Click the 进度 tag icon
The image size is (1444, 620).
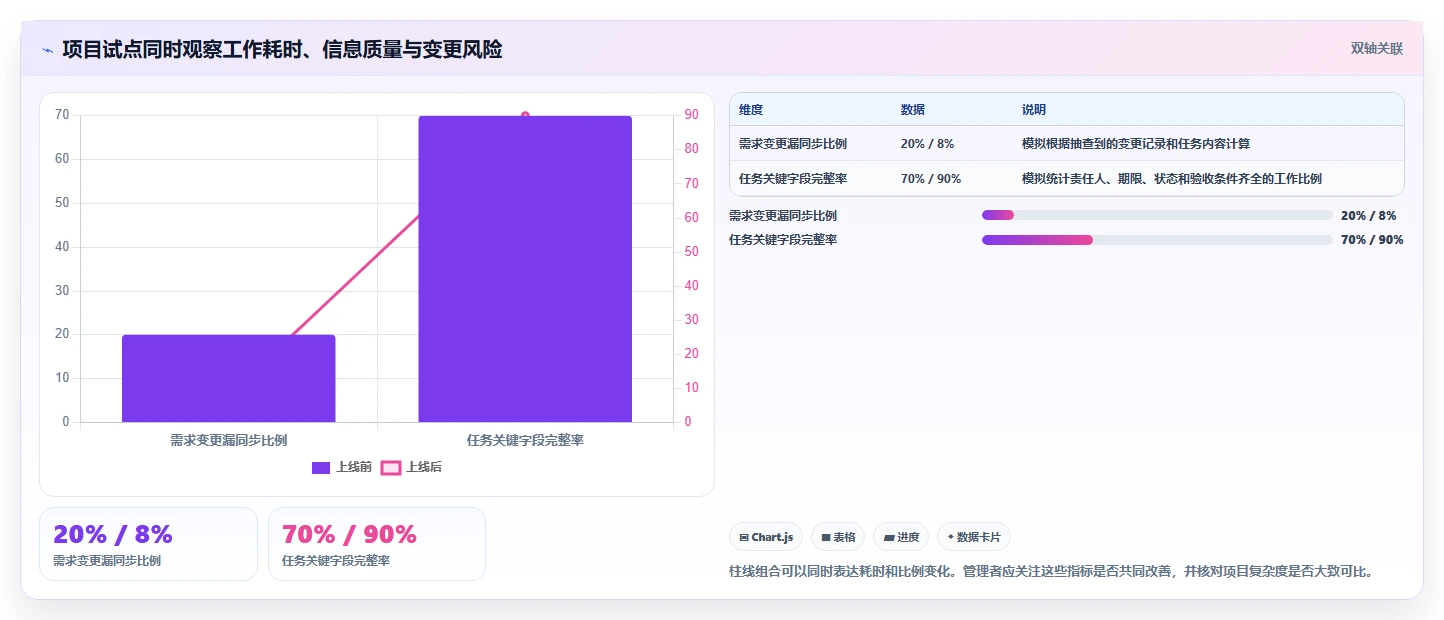[888, 537]
